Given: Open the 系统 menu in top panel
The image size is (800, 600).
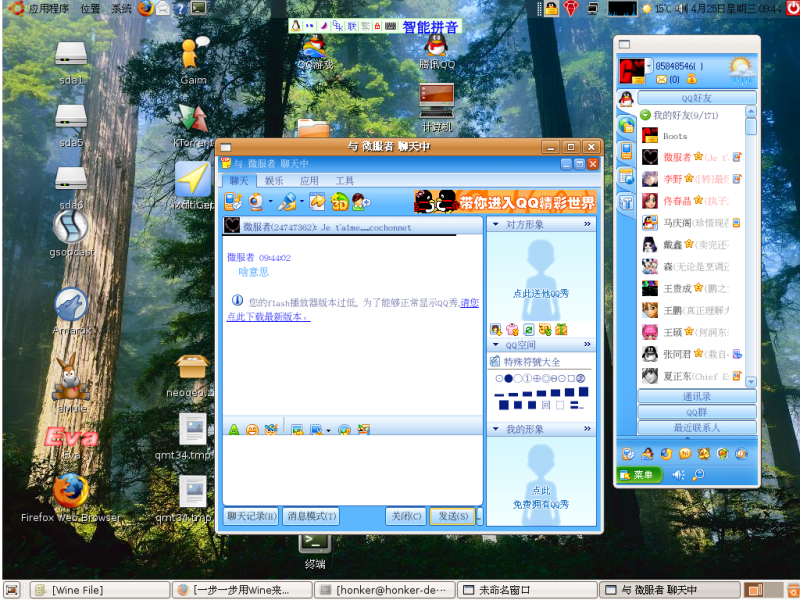Looking at the screenshot, I should [x=121, y=8].
